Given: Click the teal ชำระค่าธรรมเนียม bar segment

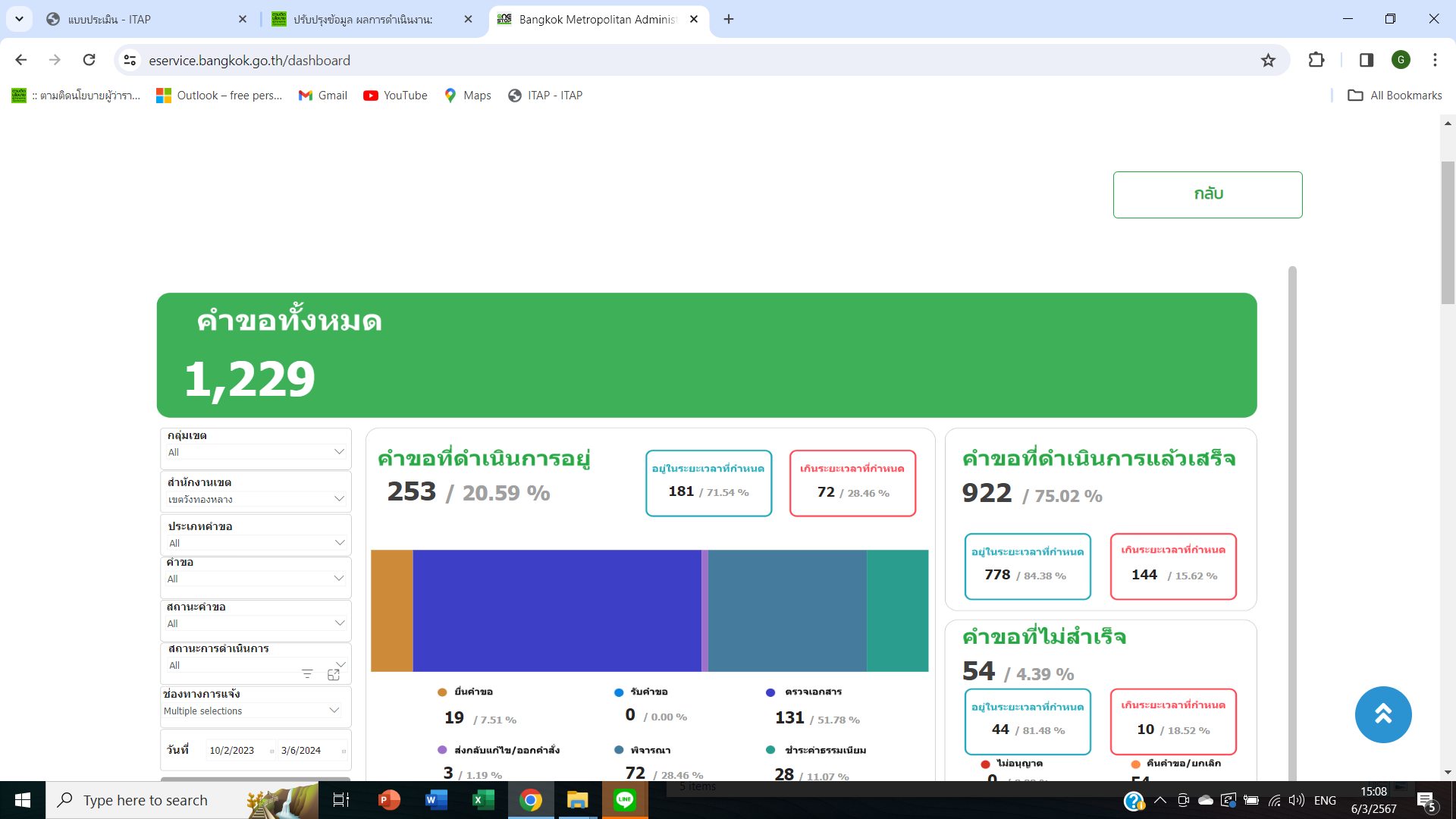Looking at the screenshot, I should click(898, 610).
